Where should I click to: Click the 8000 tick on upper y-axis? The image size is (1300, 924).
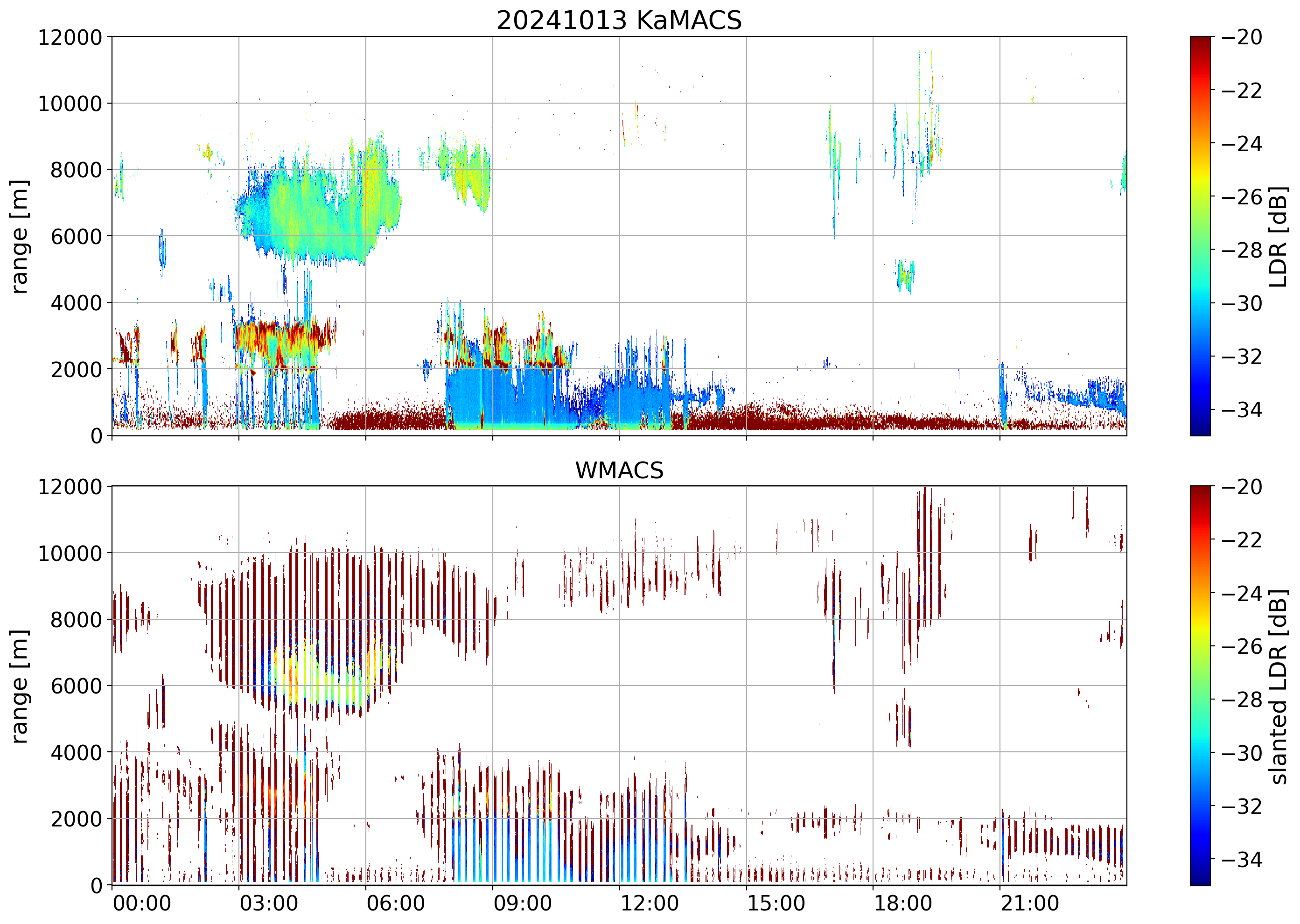[76, 170]
